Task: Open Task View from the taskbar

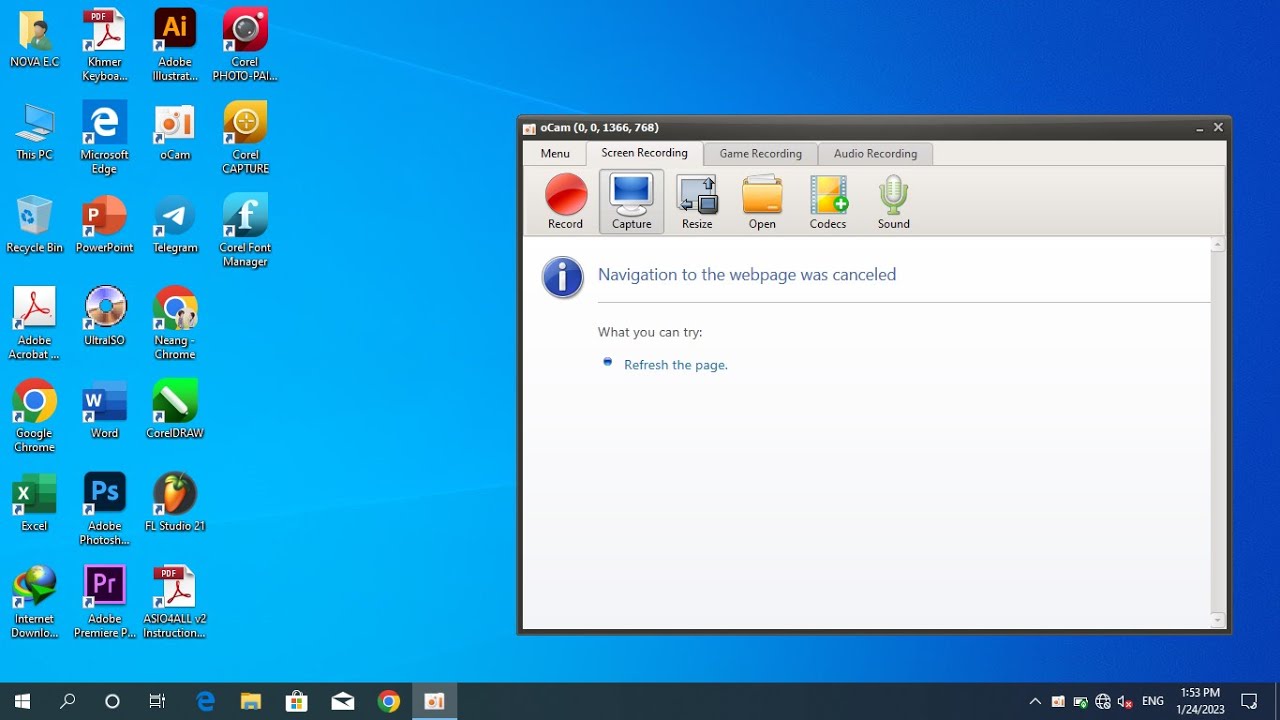Action: pyautogui.click(x=157, y=701)
